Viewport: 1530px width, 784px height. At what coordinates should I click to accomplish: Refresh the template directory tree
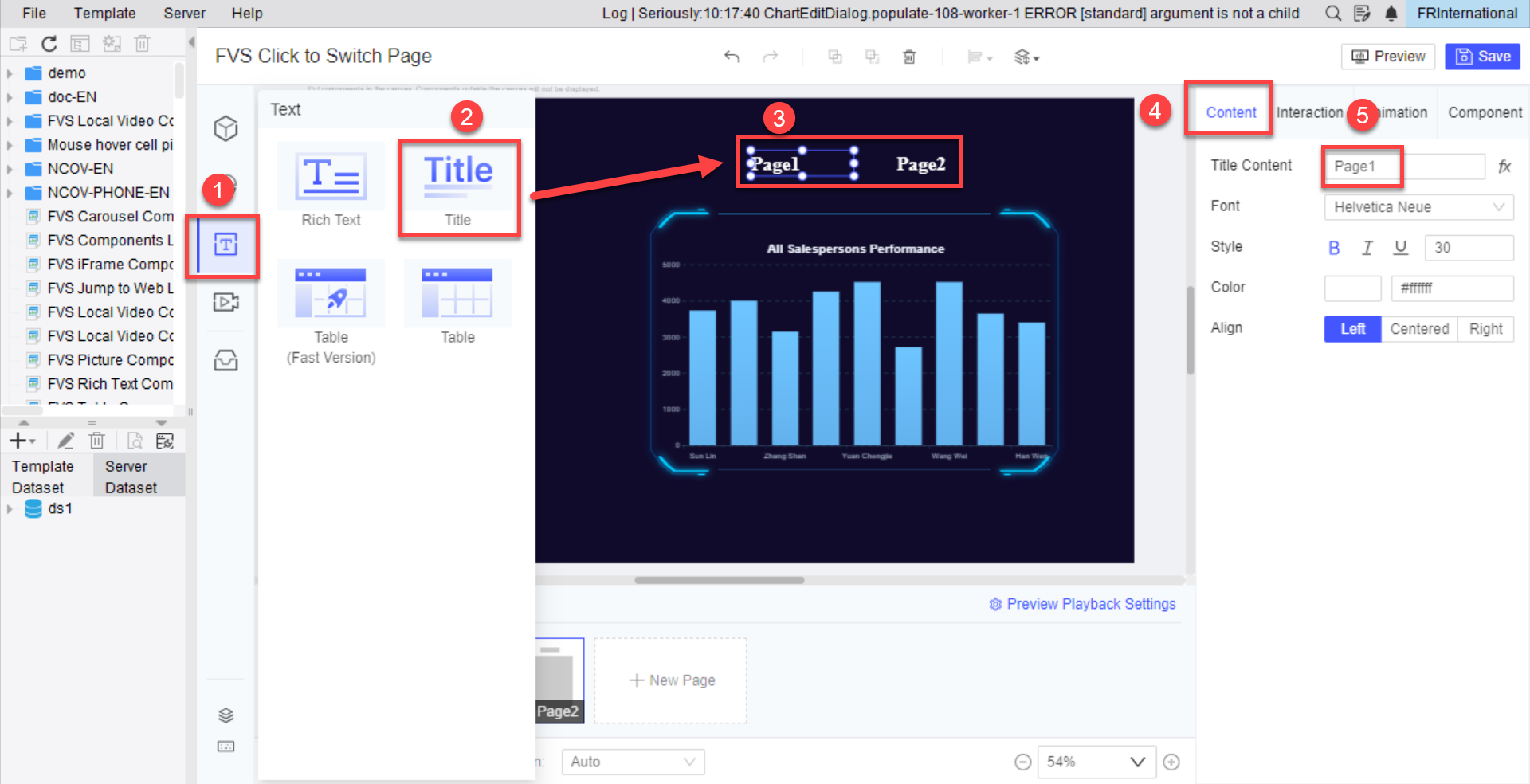pyautogui.click(x=49, y=43)
